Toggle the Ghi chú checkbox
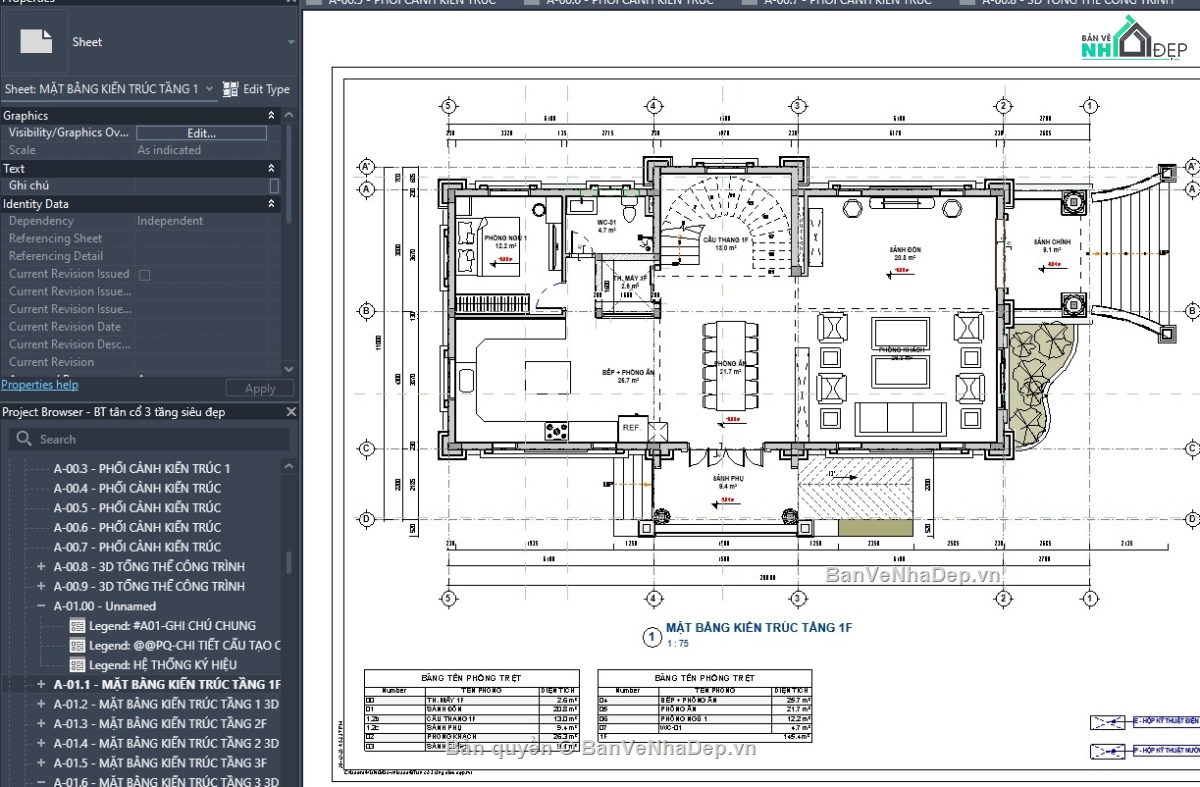 pyautogui.click(x=274, y=186)
